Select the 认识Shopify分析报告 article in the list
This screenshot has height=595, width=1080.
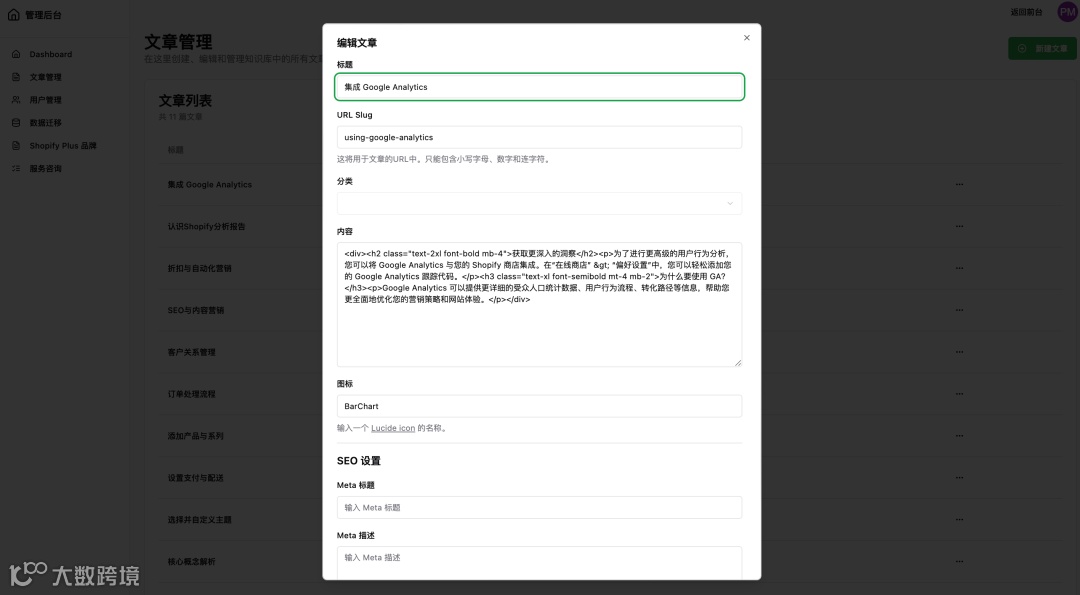[x=207, y=227]
